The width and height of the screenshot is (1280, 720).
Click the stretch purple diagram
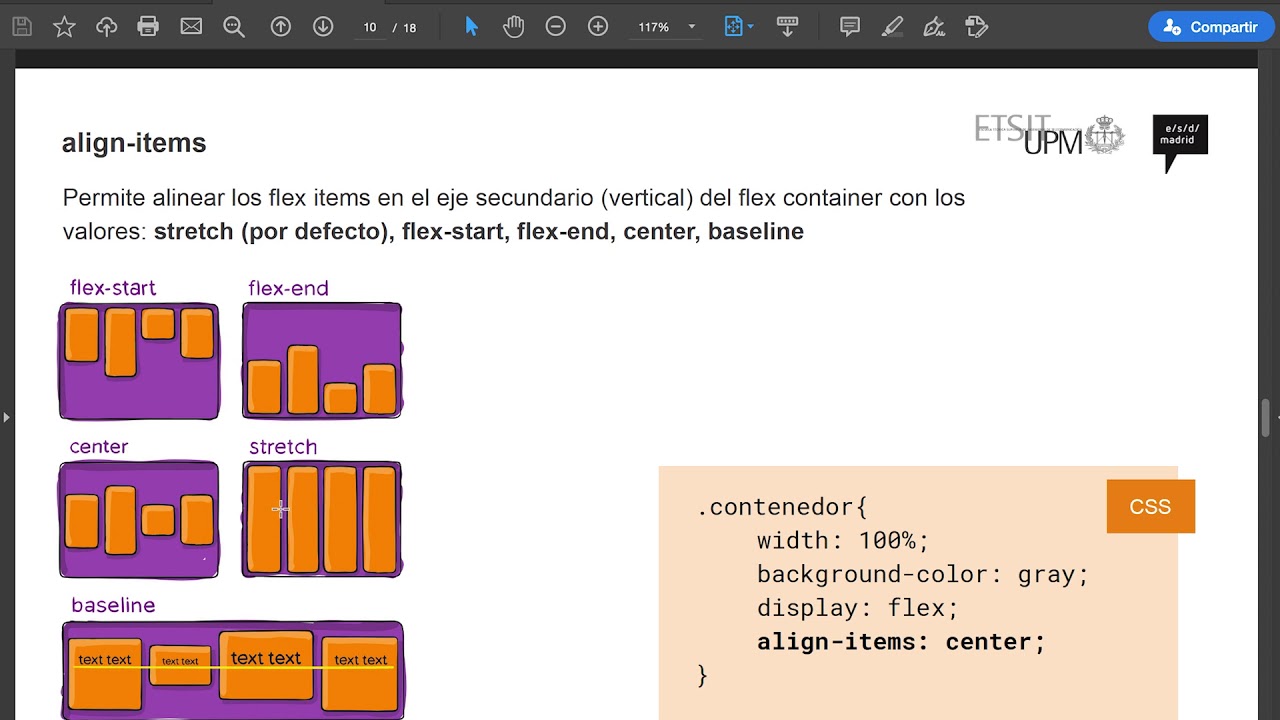point(322,520)
